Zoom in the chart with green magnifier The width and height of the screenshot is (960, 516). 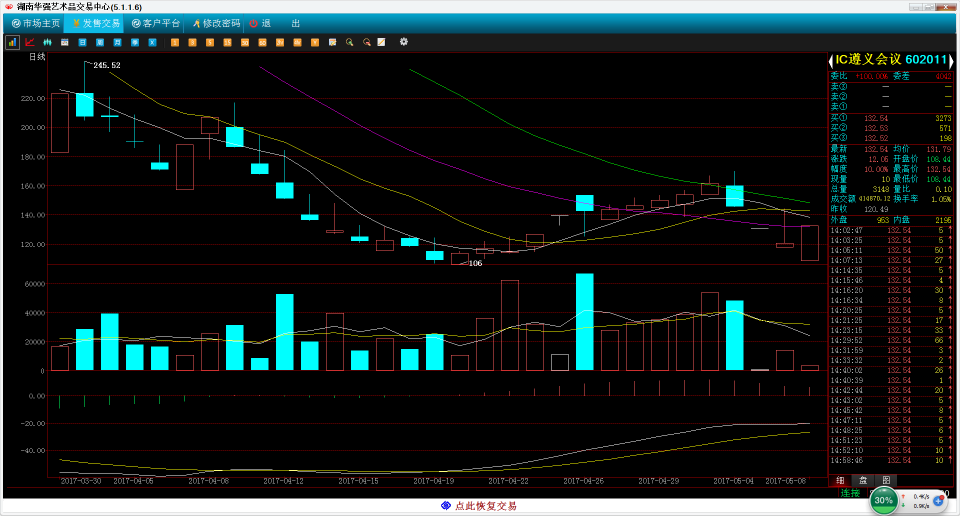pos(350,42)
